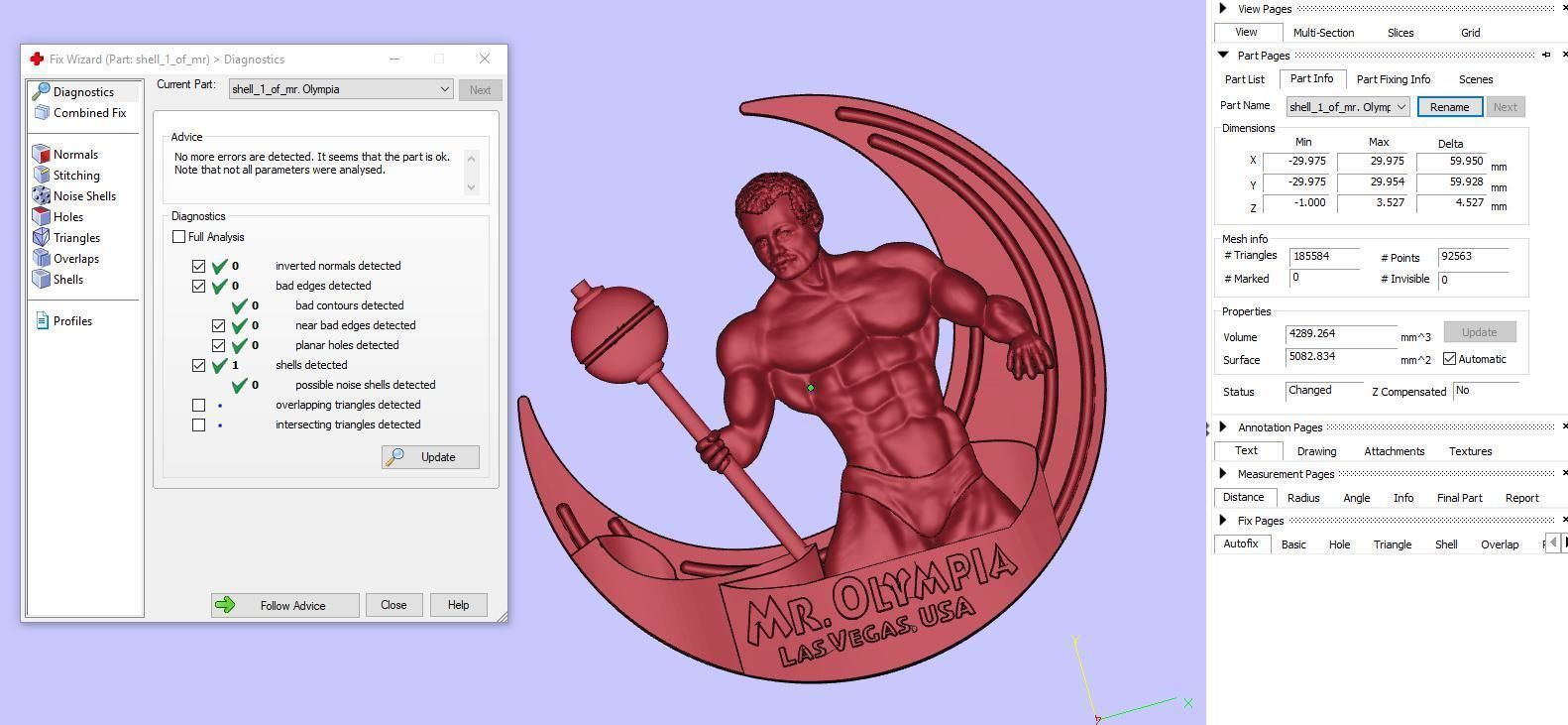The width and height of the screenshot is (1568, 725).
Task: Switch to the Slices tab
Action: coord(1400,33)
